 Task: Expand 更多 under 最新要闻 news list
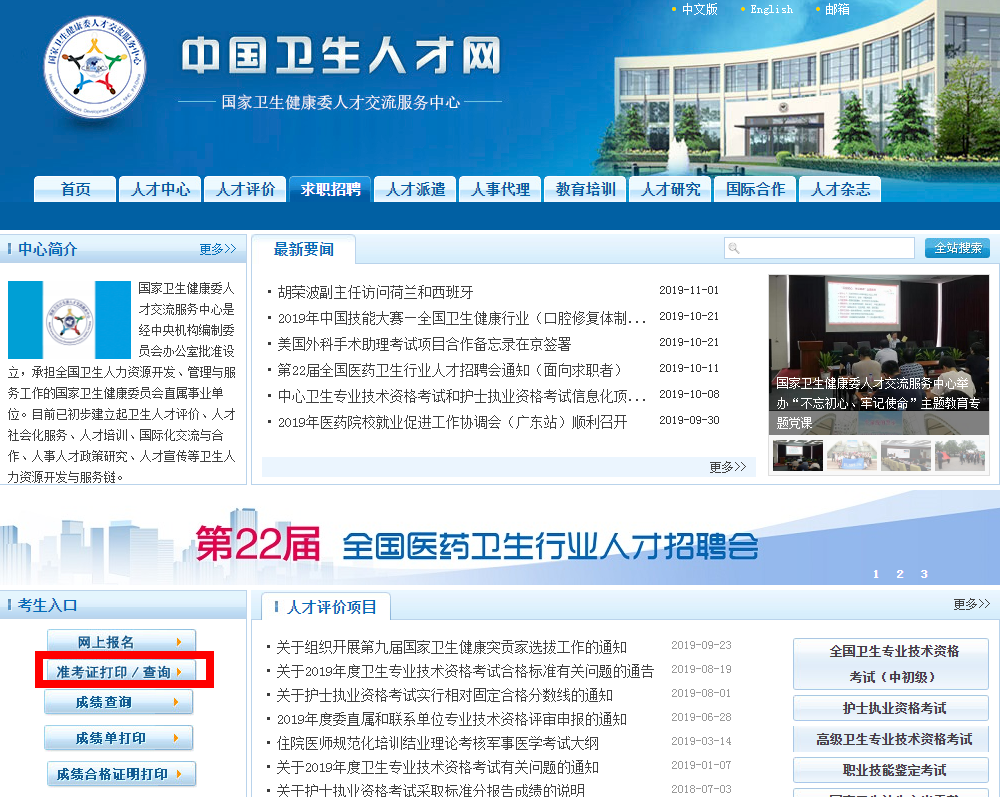727,467
